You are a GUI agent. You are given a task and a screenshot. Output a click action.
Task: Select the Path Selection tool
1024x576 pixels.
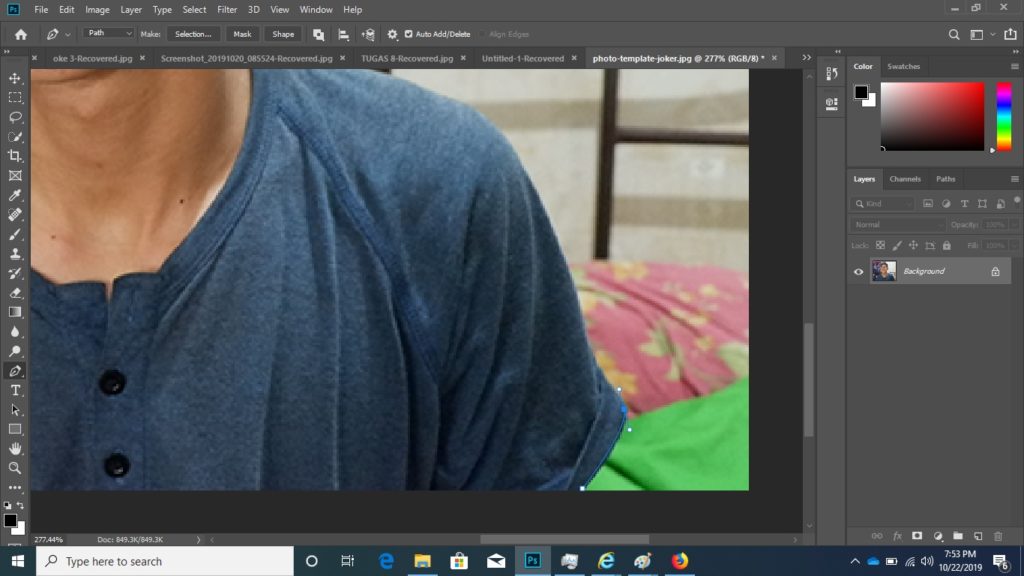tap(15, 410)
